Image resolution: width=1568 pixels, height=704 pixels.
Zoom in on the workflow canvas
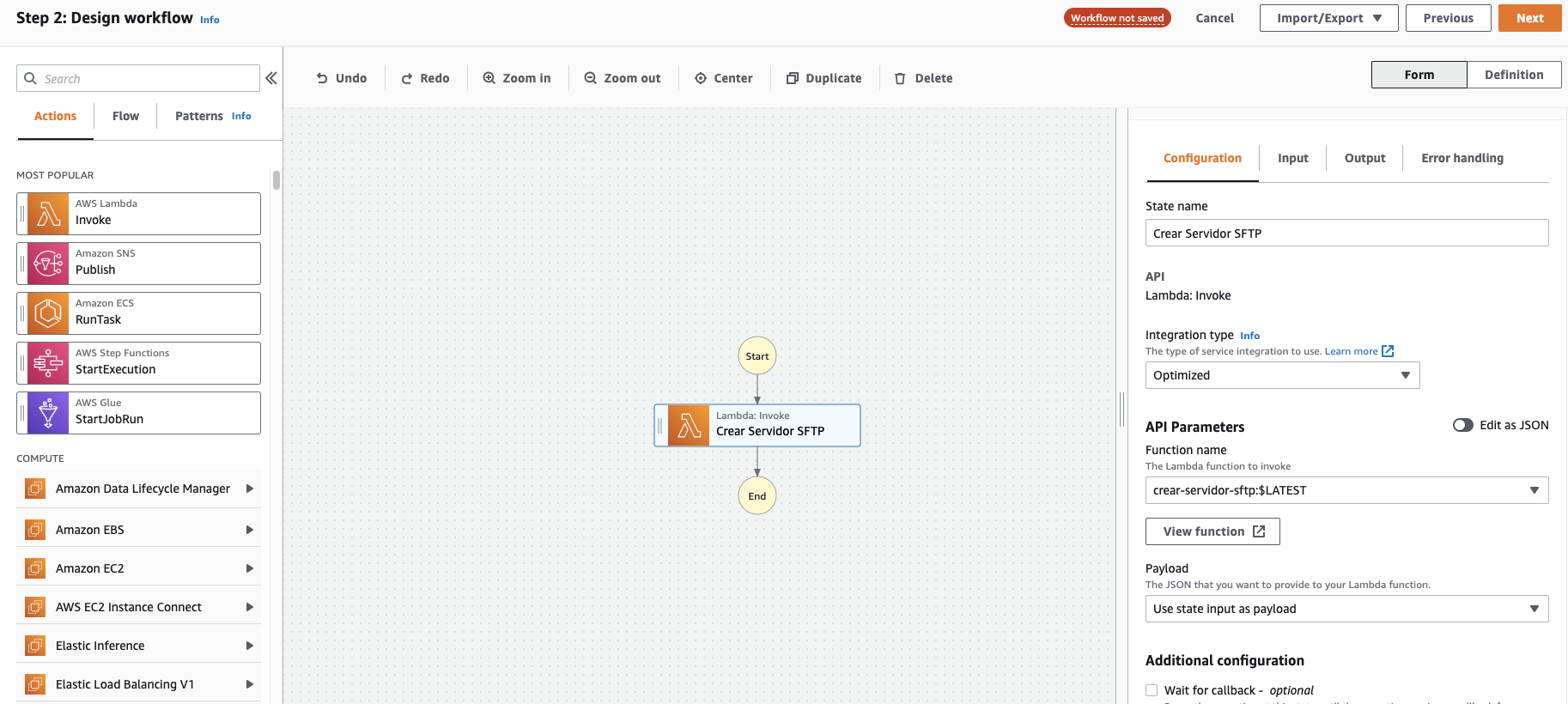click(517, 78)
